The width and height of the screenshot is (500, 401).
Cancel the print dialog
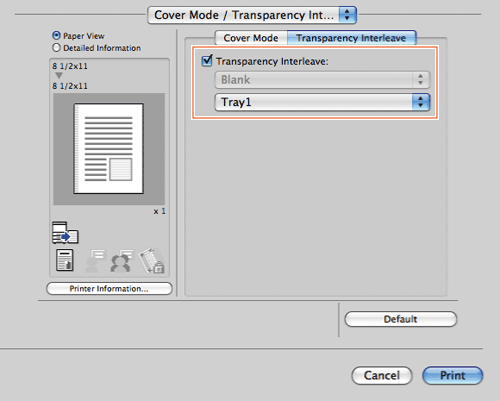pos(382,375)
